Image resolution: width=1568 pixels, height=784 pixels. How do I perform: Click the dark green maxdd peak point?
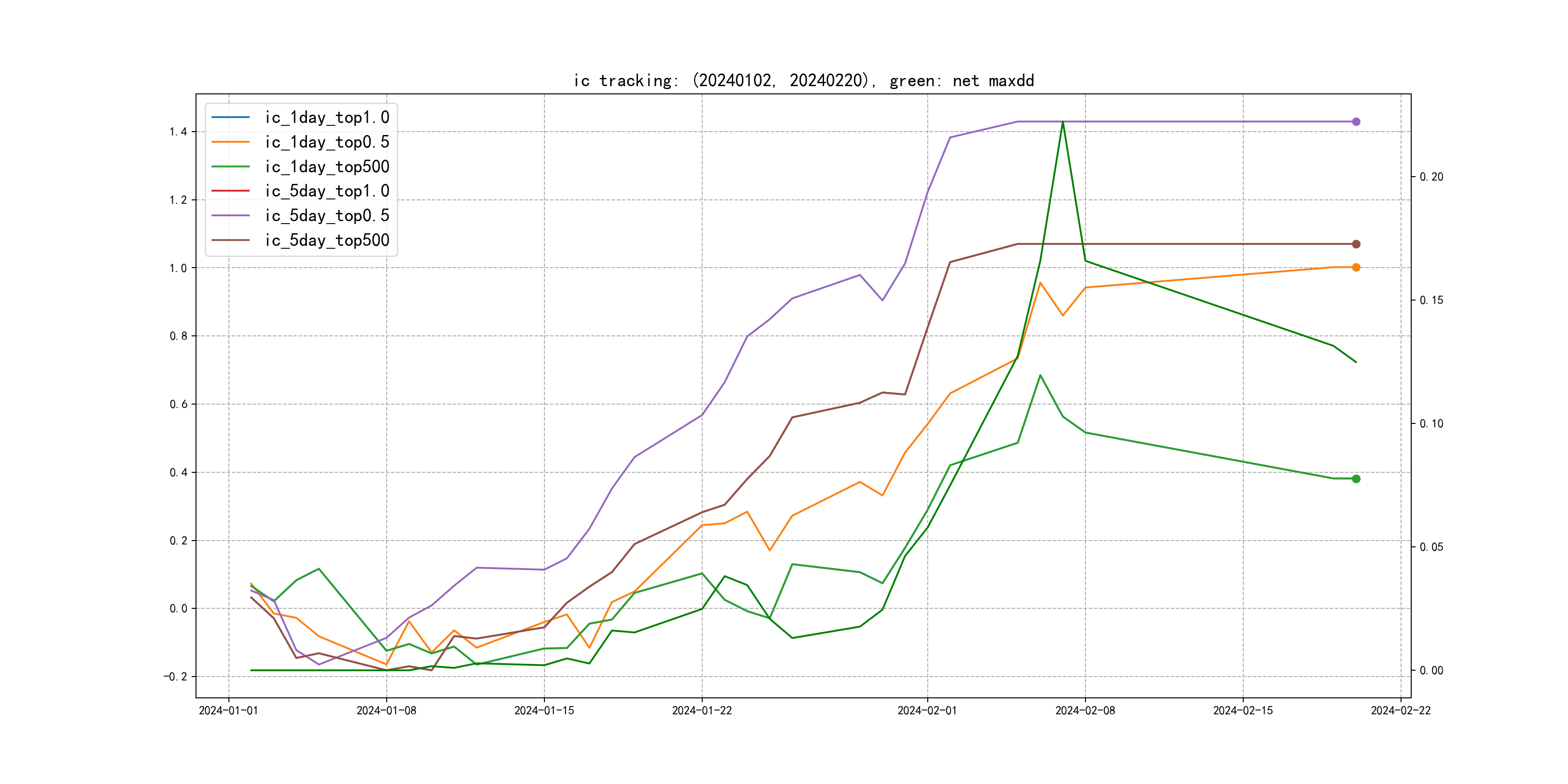point(1063,122)
